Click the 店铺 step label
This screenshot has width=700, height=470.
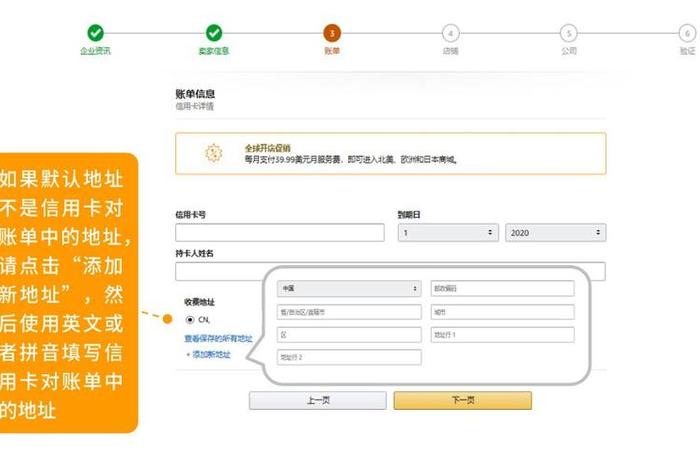450,51
